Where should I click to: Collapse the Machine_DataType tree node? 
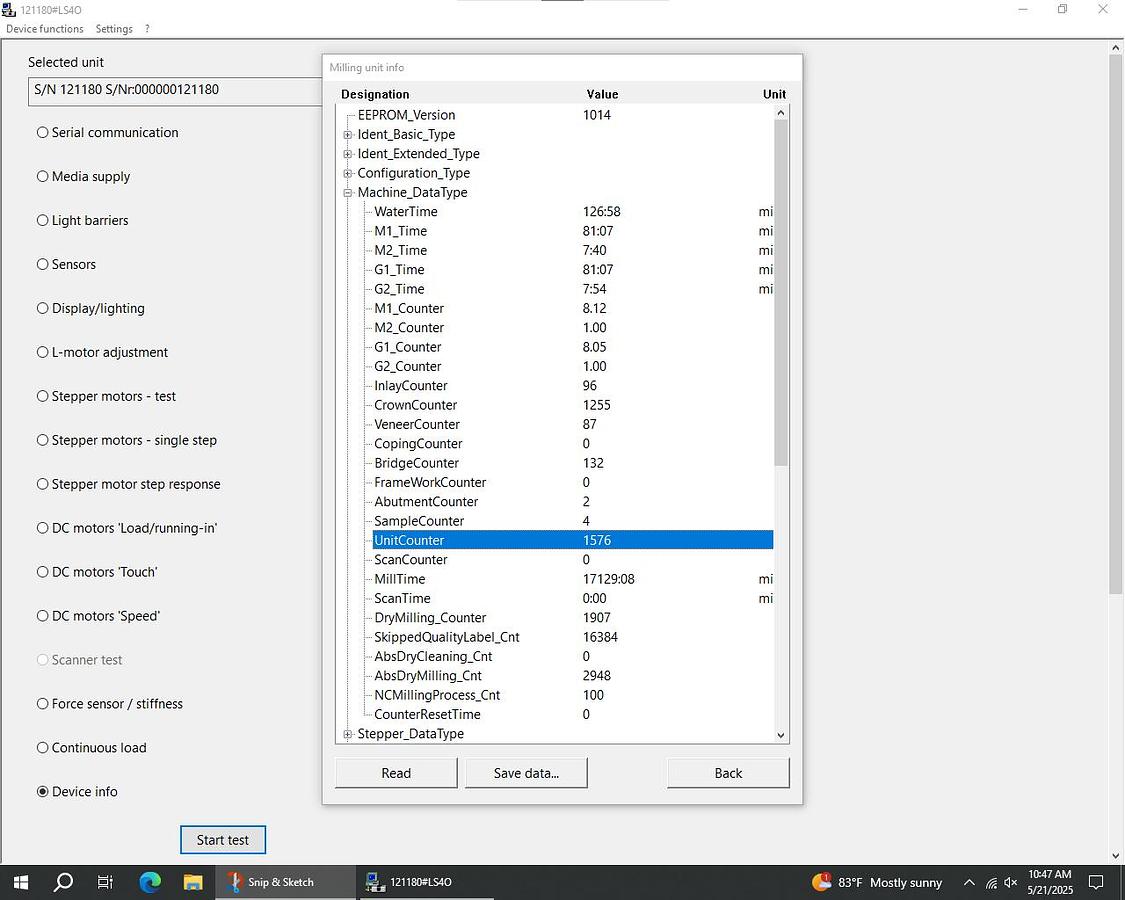pos(348,193)
